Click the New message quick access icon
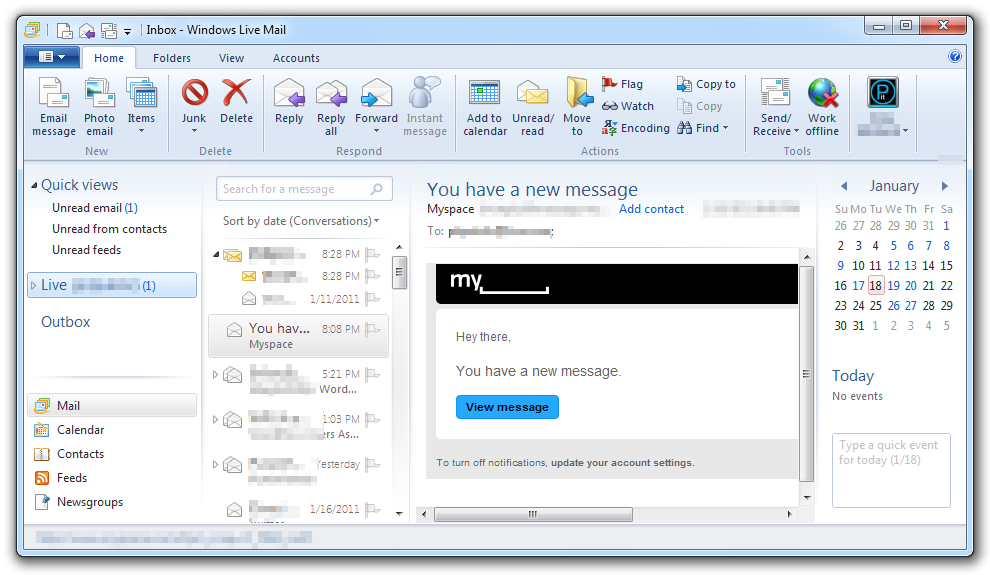This screenshot has width=990, height=575. tap(64, 30)
